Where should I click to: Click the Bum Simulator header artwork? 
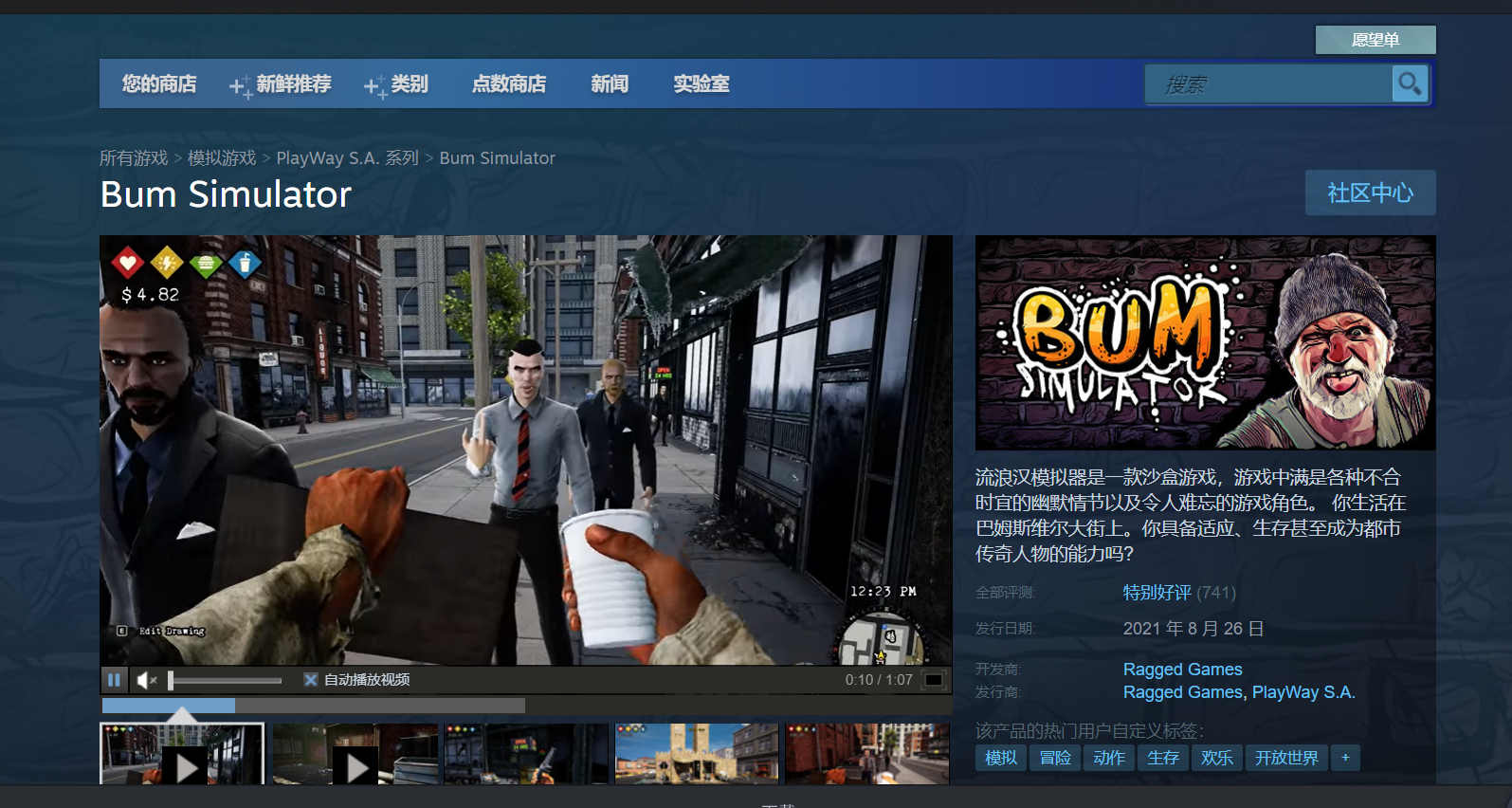coord(1205,343)
